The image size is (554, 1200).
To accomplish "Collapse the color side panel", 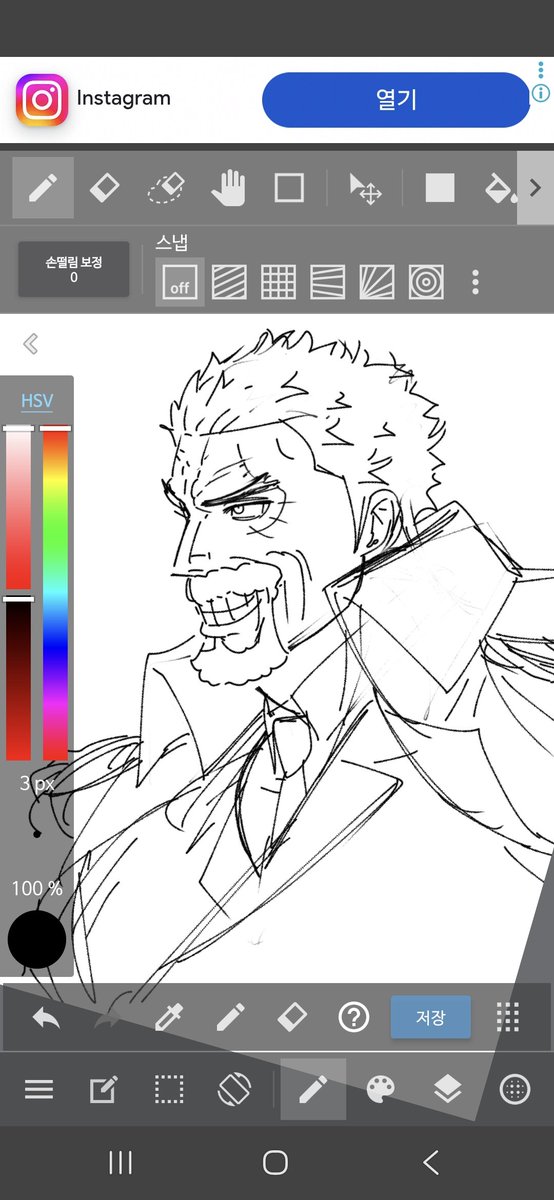I will (x=30, y=344).
